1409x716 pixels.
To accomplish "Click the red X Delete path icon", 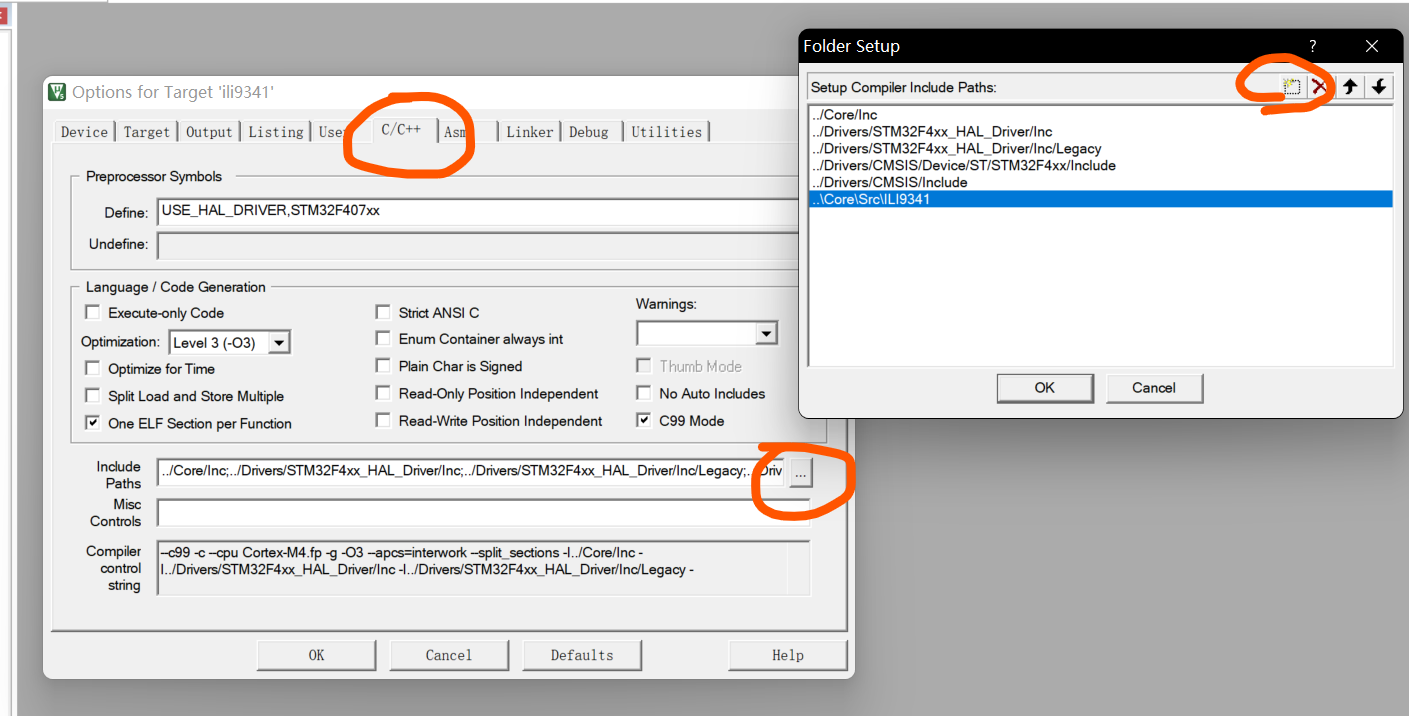I will coord(1320,87).
